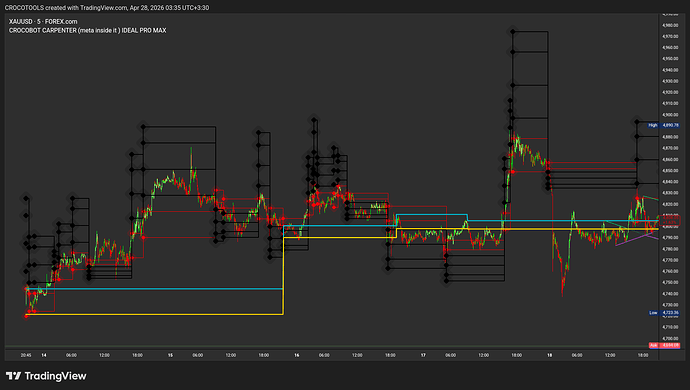Image resolution: width=690 pixels, height=390 pixels.
Task: Click the 20:45 time axis label
Action: pyautogui.click(x=26, y=355)
